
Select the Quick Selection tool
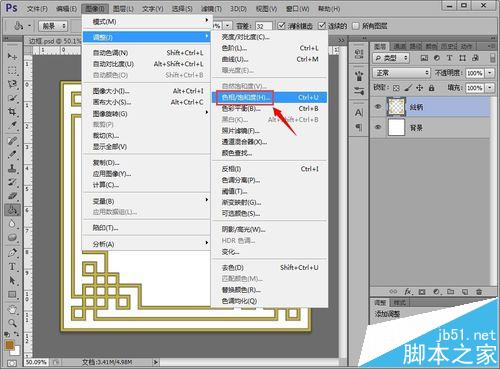point(12,98)
